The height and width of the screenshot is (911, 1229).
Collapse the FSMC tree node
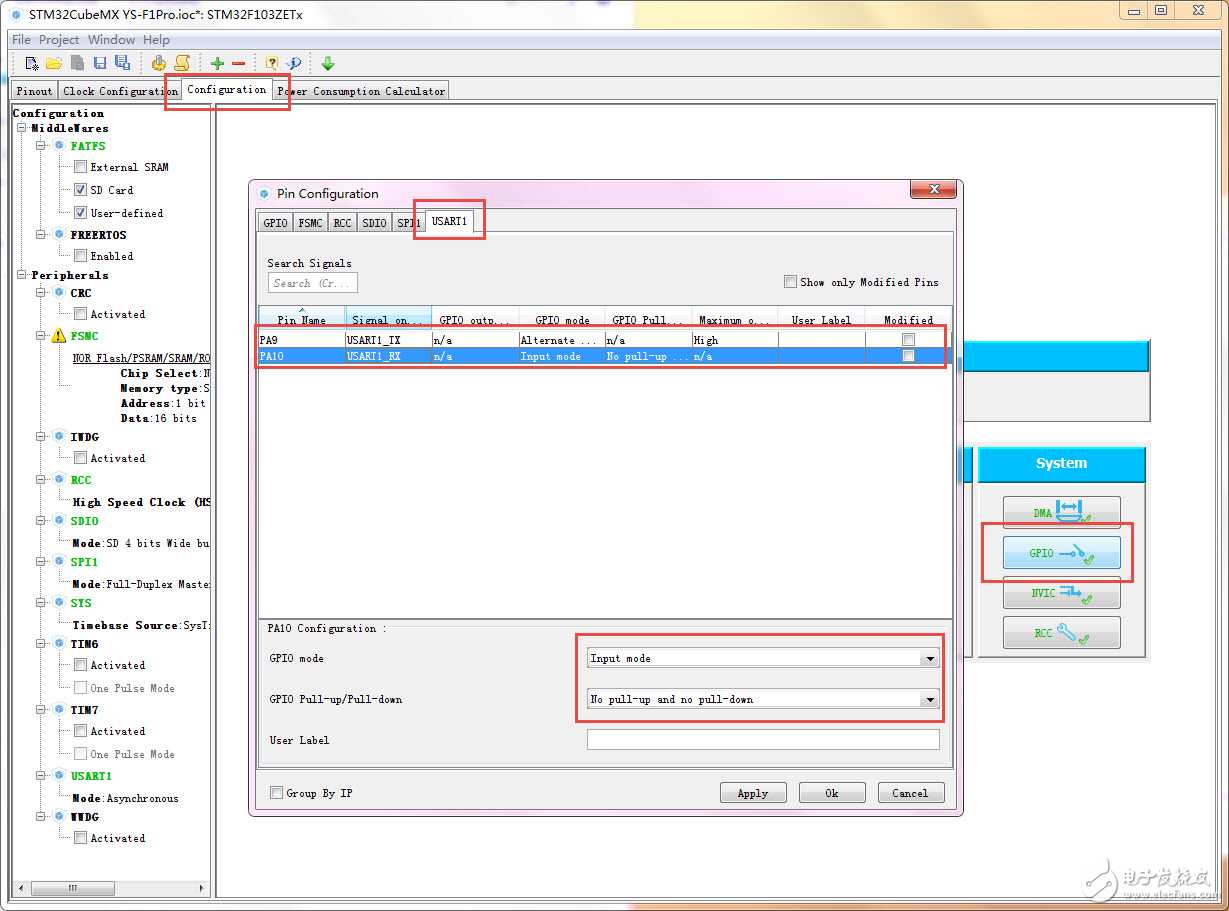pos(42,336)
